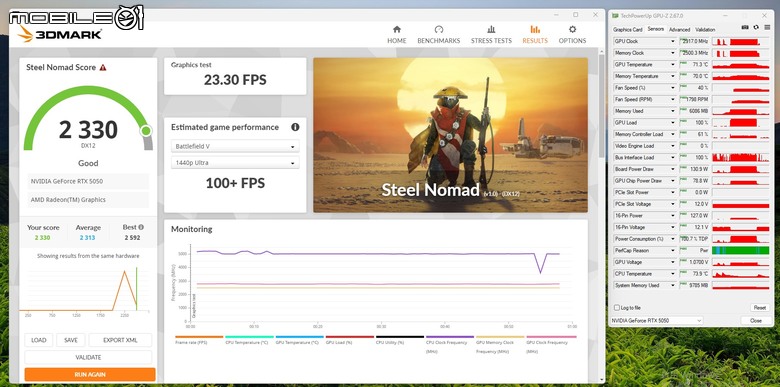Click the AMD Radeon(TM) Graphics entry
This screenshot has width=780, height=387.
(x=88, y=199)
